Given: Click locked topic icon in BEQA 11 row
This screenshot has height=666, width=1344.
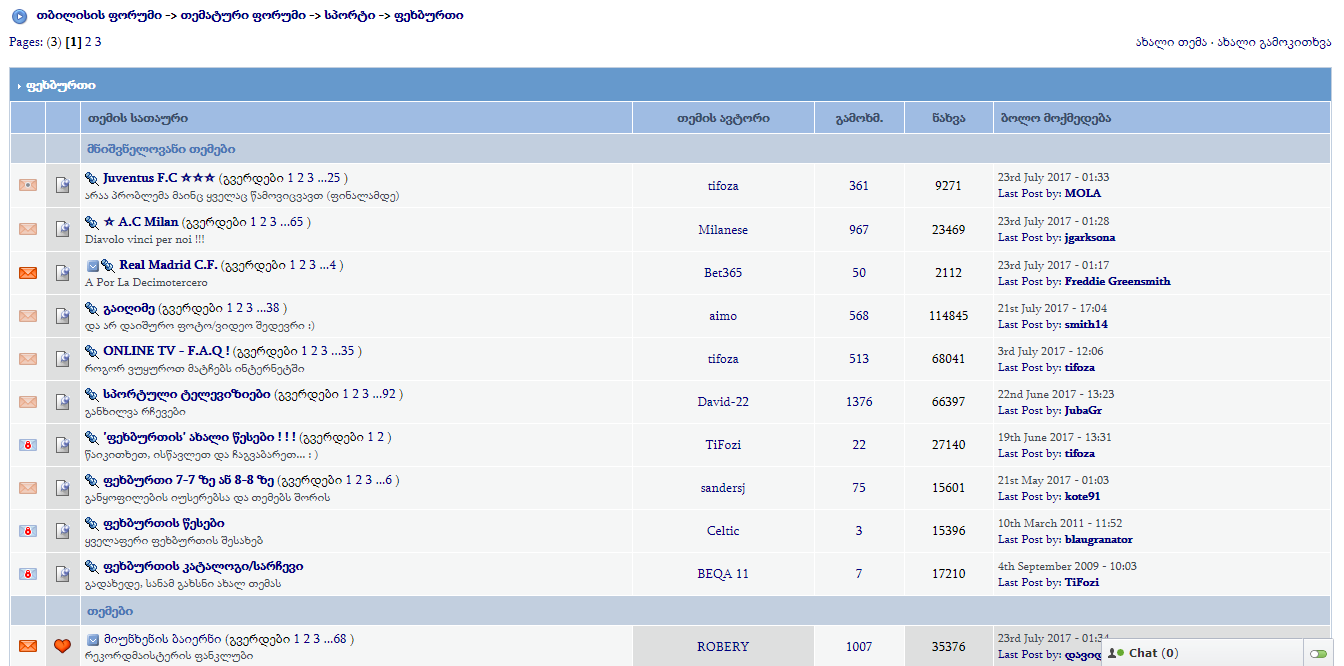Looking at the screenshot, I should click(x=28, y=574).
